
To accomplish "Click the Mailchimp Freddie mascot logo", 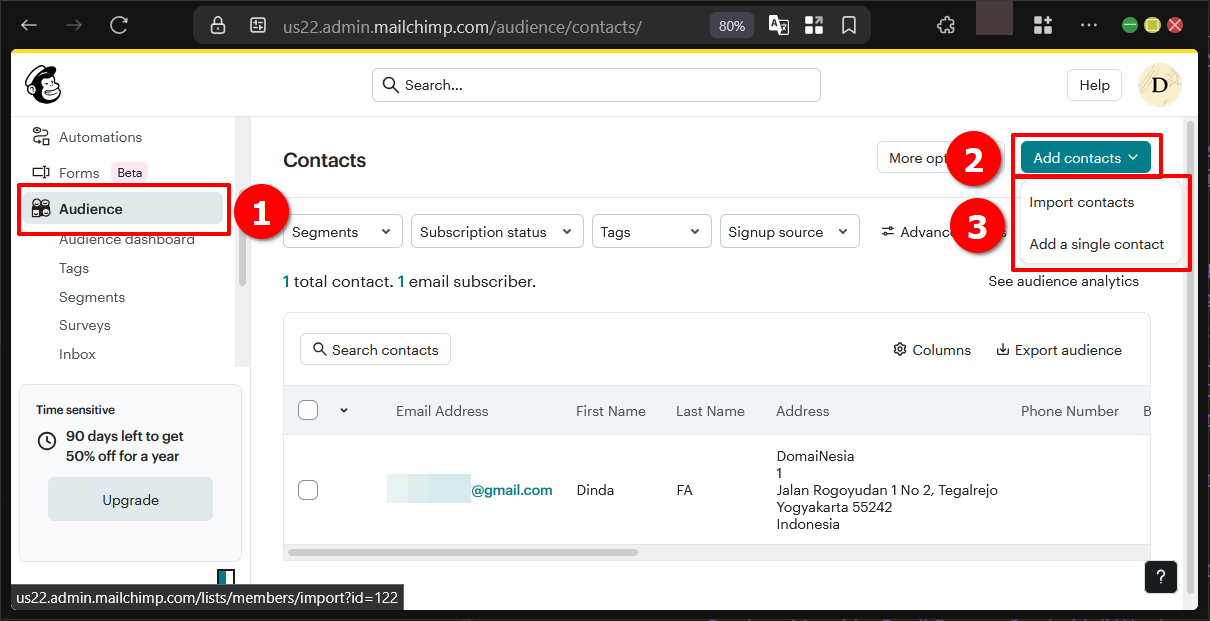I will pos(42,85).
